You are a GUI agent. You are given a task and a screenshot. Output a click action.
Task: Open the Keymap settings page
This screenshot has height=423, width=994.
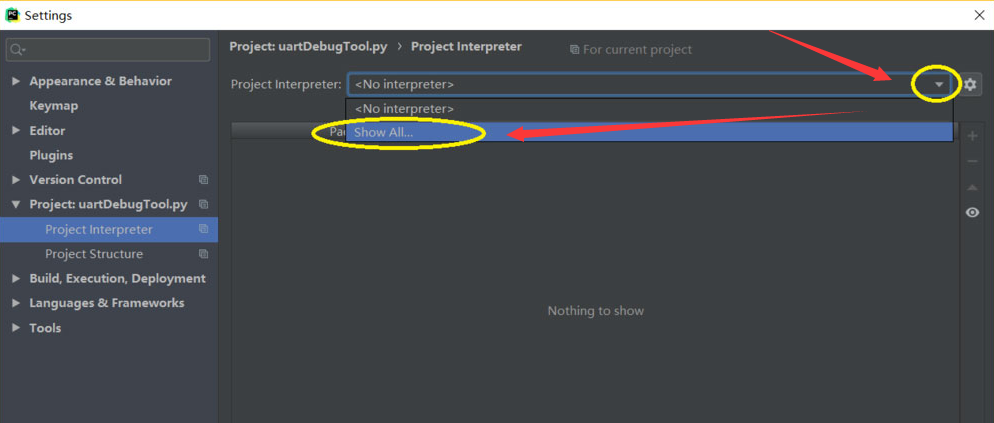[54, 105]
